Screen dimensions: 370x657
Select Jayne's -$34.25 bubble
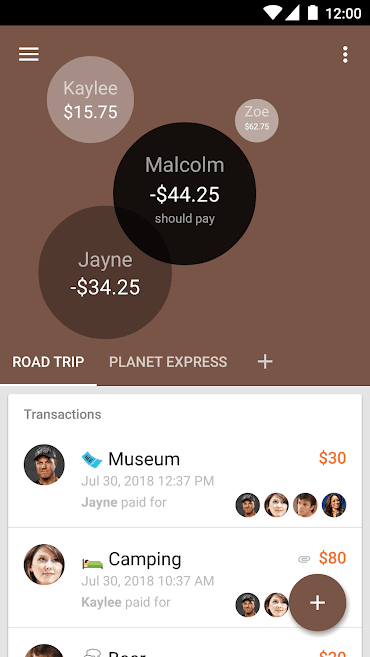point(105,272)
